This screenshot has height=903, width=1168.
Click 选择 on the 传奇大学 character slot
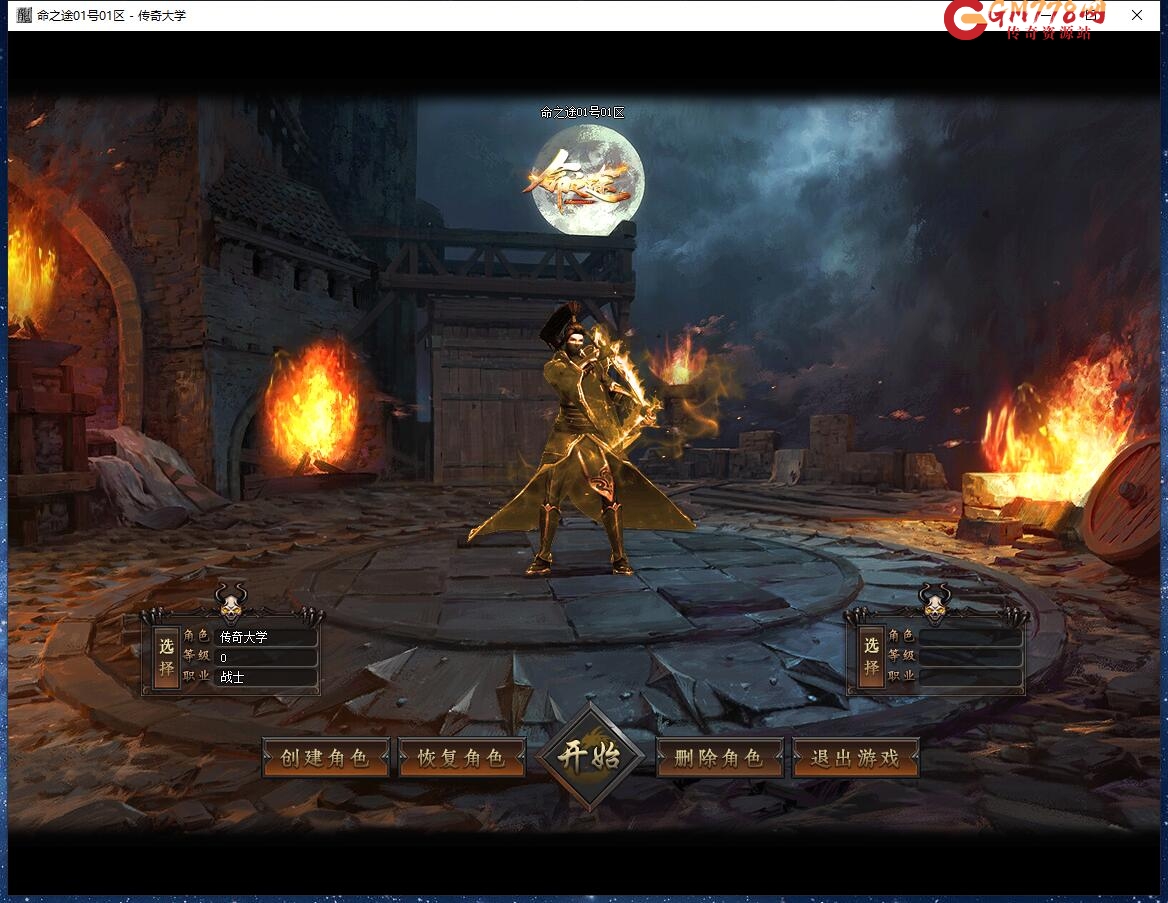pos(166,657)
